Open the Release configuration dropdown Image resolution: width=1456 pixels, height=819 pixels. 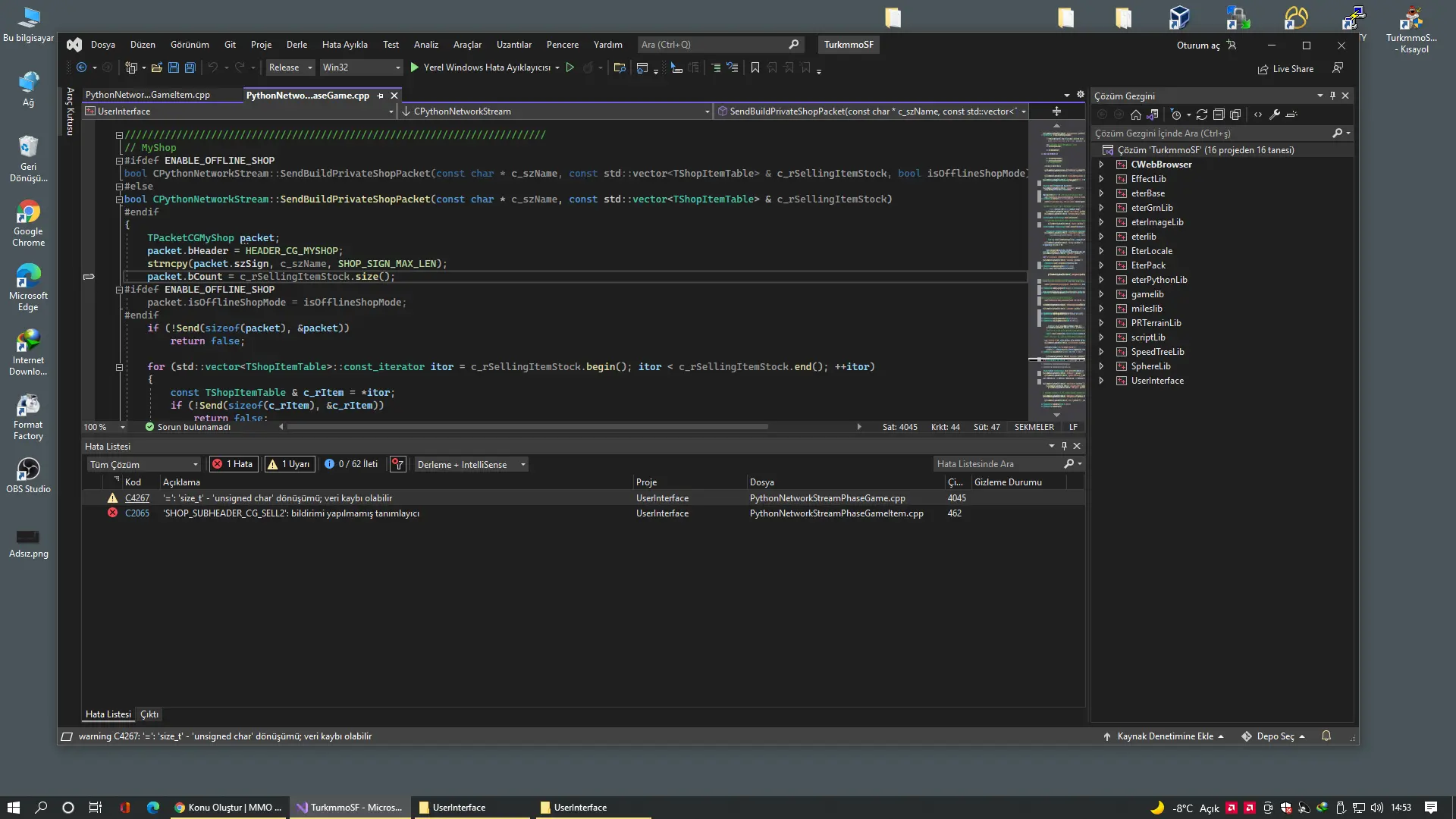[x=290, y=67]
